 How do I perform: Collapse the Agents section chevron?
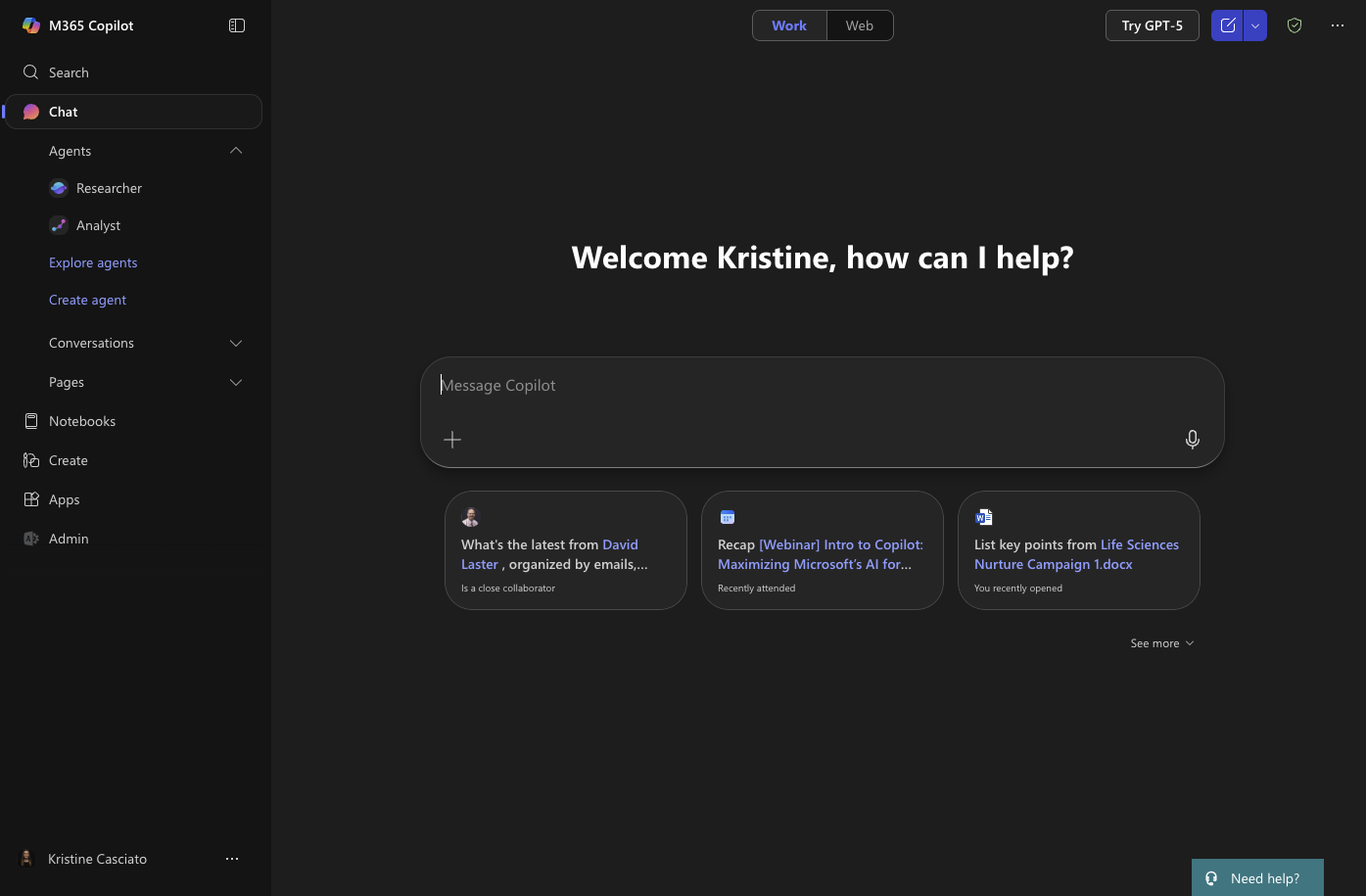click(x=236, y=151)
